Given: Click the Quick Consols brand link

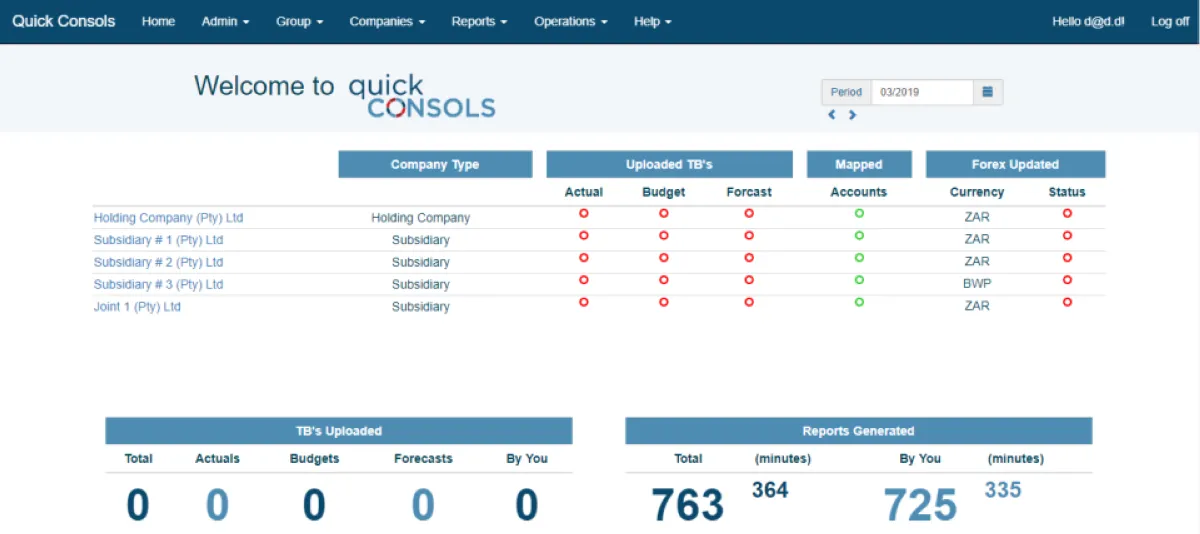Looking at the screenshot, I should (x=63, y=21).
